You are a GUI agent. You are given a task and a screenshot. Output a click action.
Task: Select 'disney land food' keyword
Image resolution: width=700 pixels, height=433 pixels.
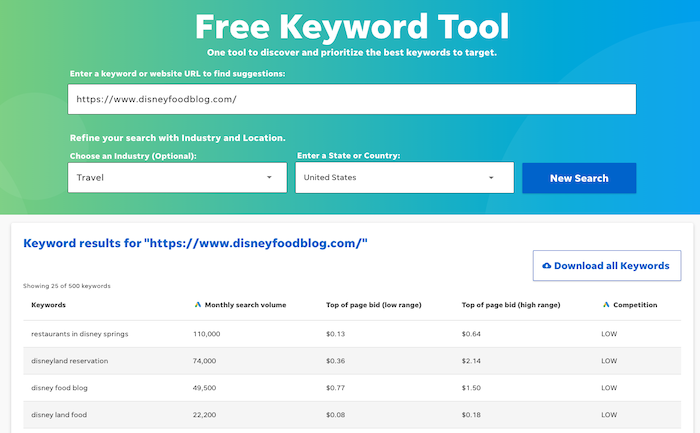click(59, 415)
